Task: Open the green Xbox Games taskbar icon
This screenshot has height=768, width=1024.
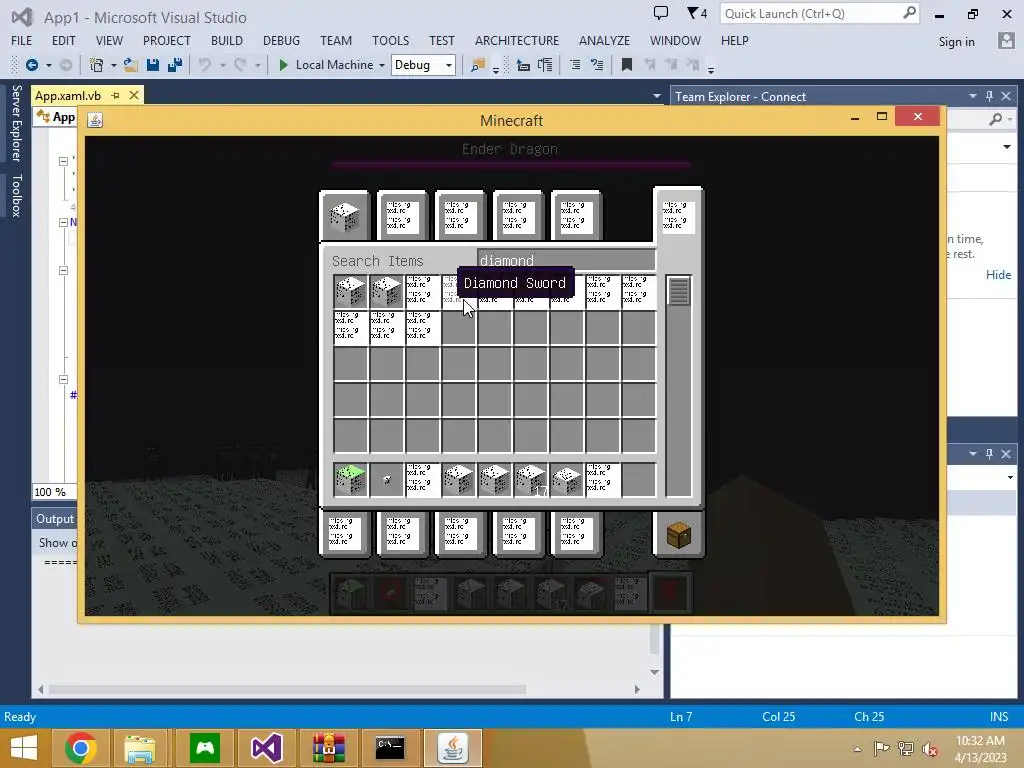Action: pos(204,748)
